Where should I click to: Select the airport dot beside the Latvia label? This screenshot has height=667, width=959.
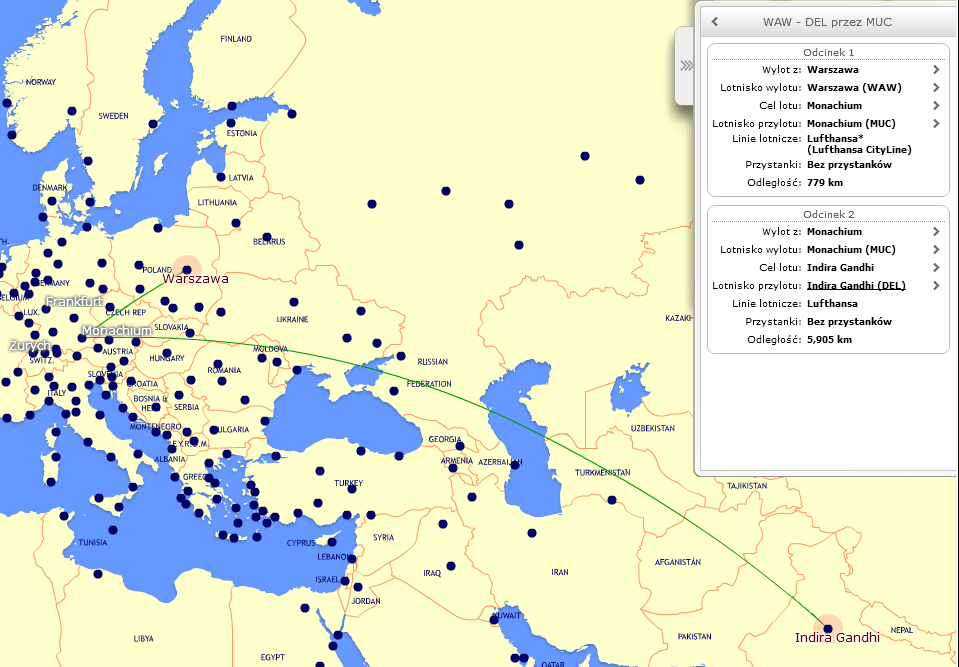pyautogui.click(x=221, y=177)
